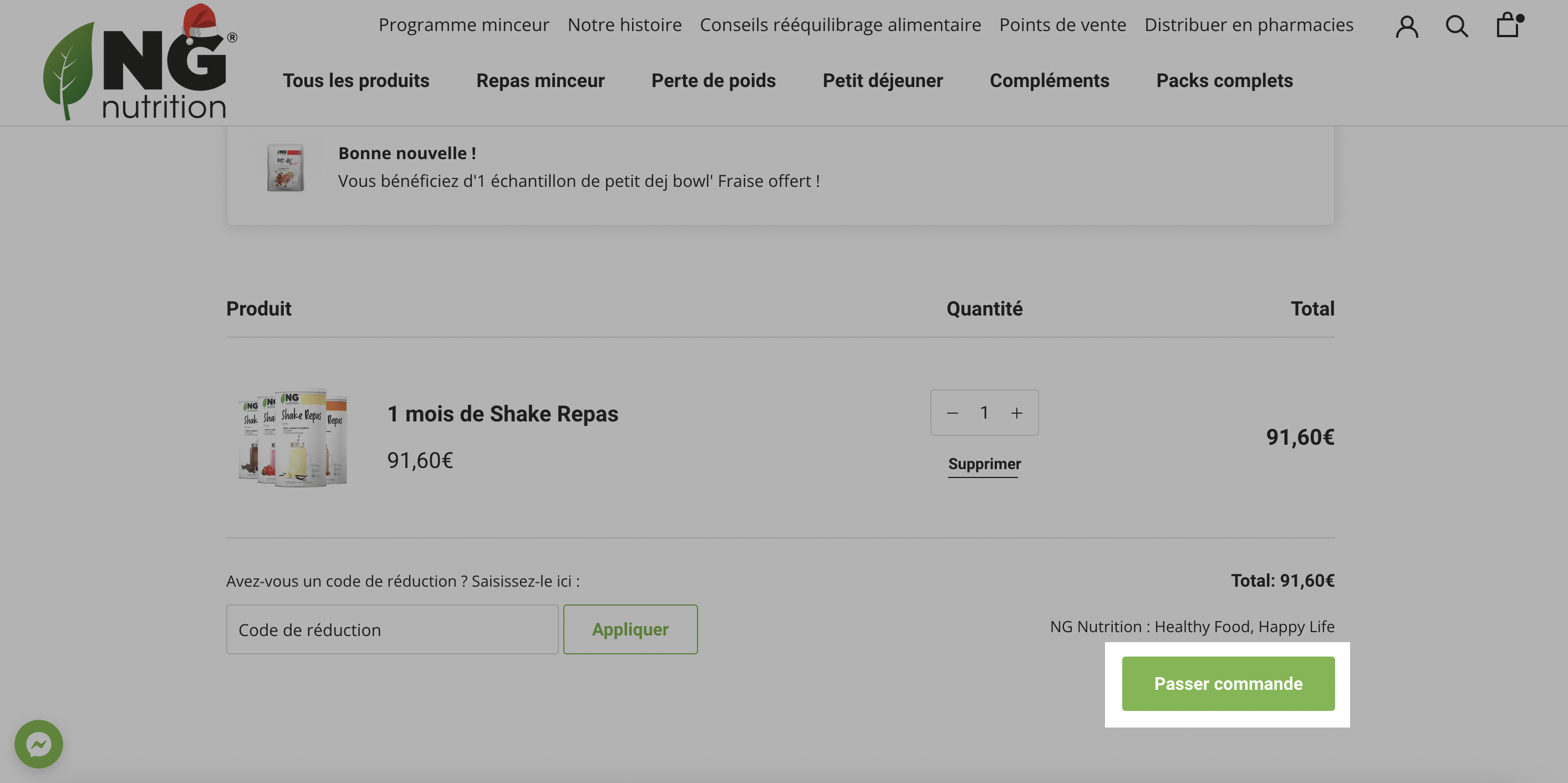Click the NG nutrition logo
Screen dimensions: 1568x783
click(139, 62)
